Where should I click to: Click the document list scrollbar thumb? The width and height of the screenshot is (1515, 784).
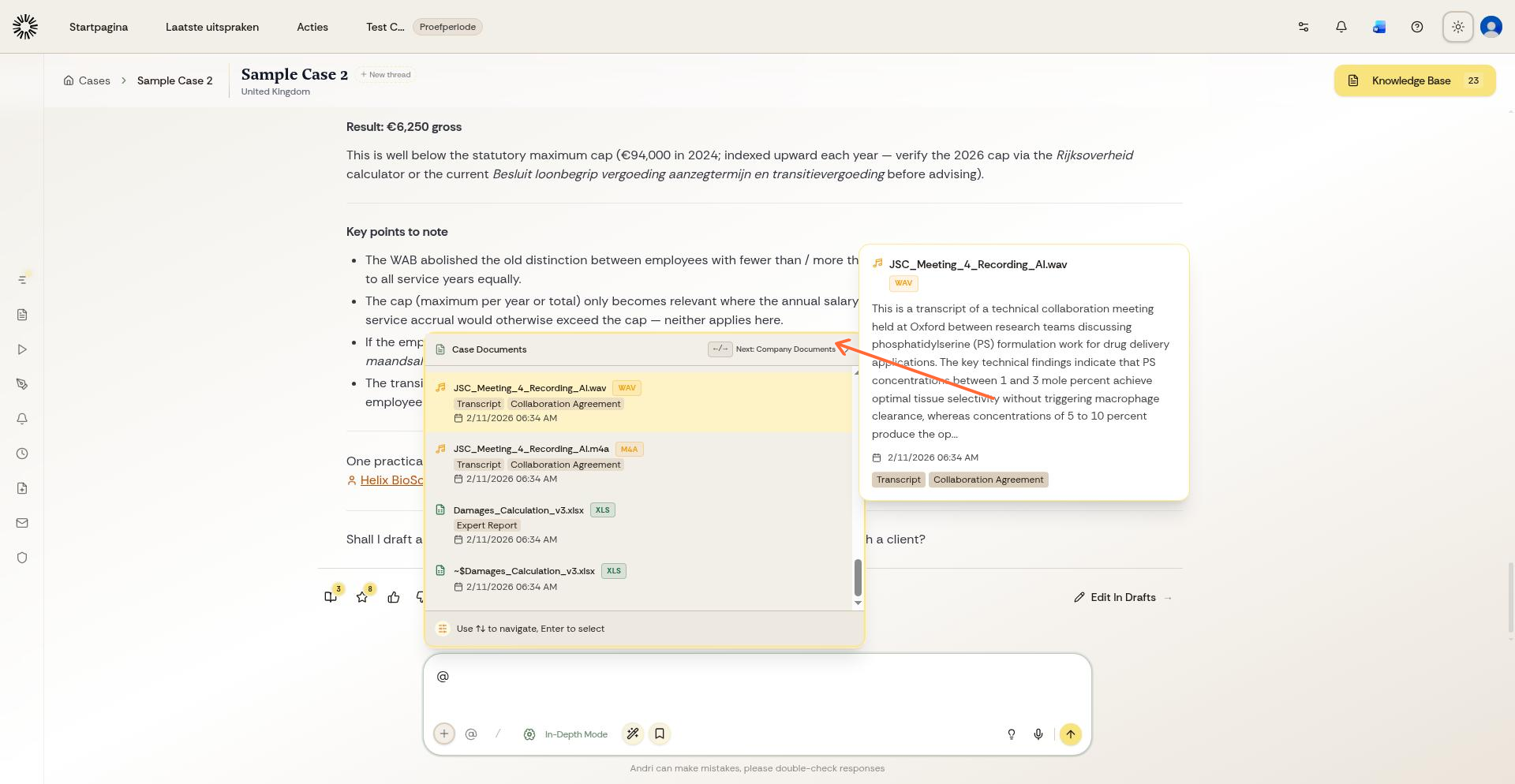858,578
